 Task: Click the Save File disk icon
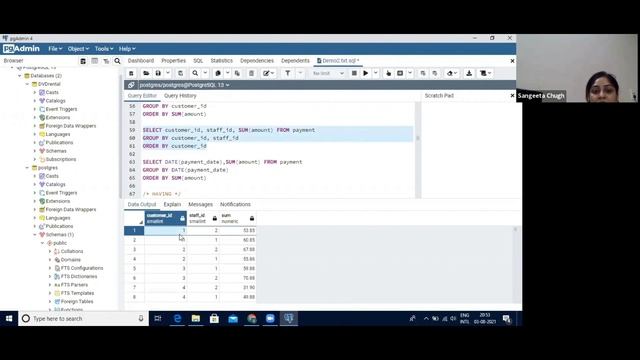pos(158,73)
